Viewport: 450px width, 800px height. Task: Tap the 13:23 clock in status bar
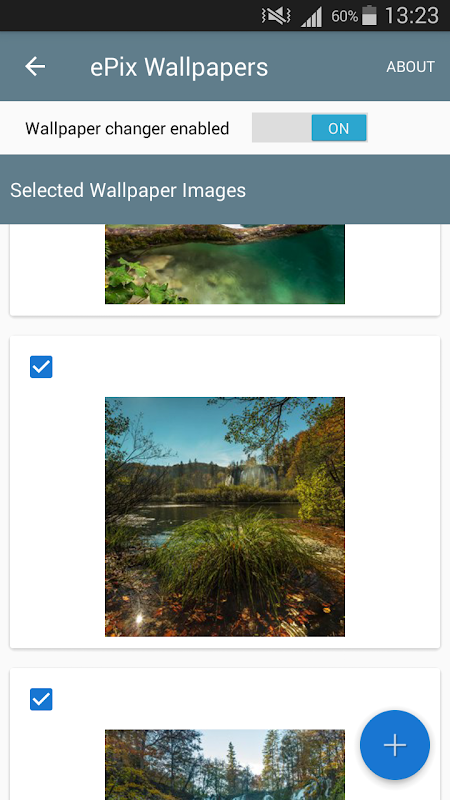click(411, 16)
